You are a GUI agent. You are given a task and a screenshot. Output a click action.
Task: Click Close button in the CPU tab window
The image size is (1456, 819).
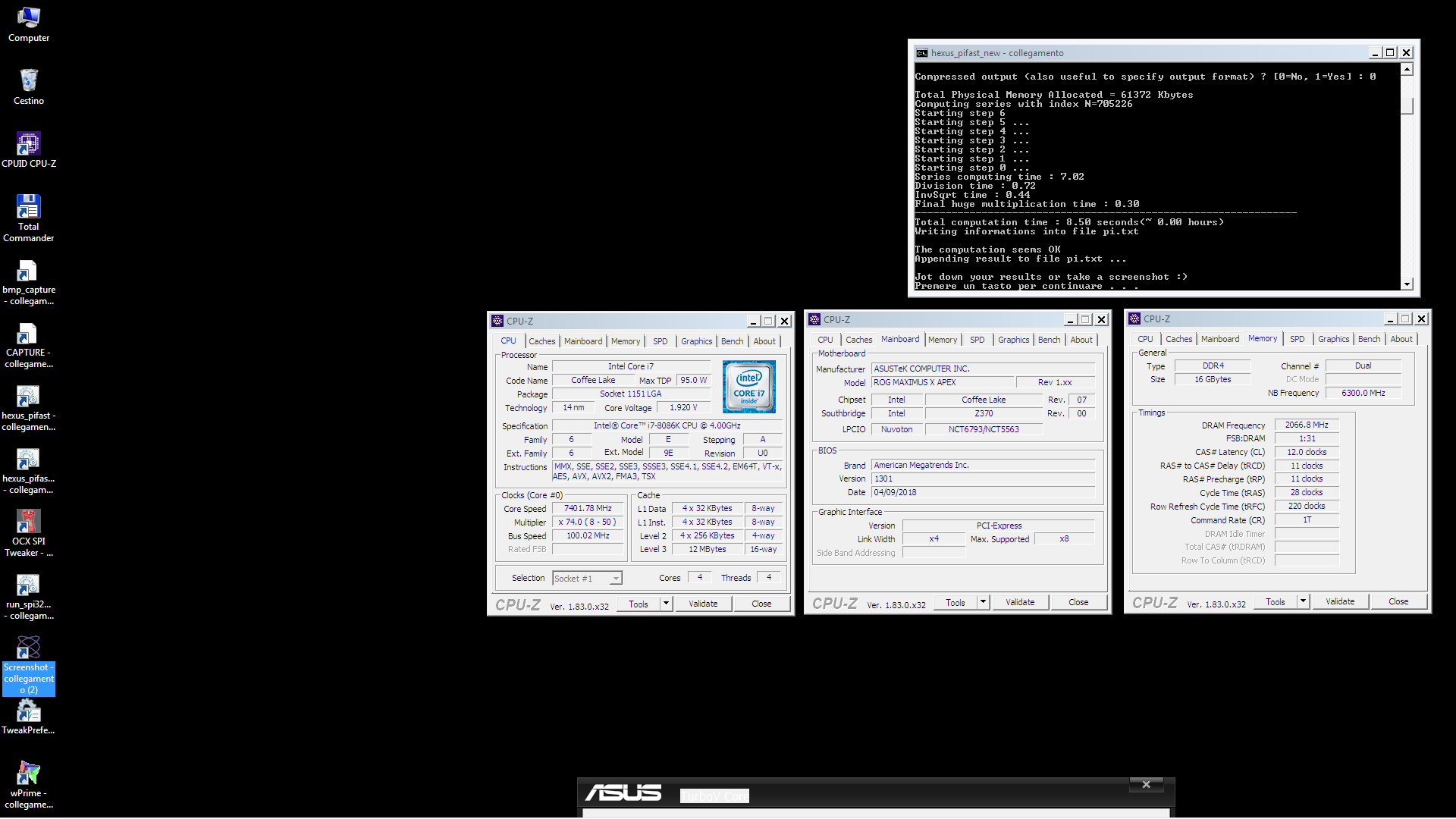click(761, 604)
